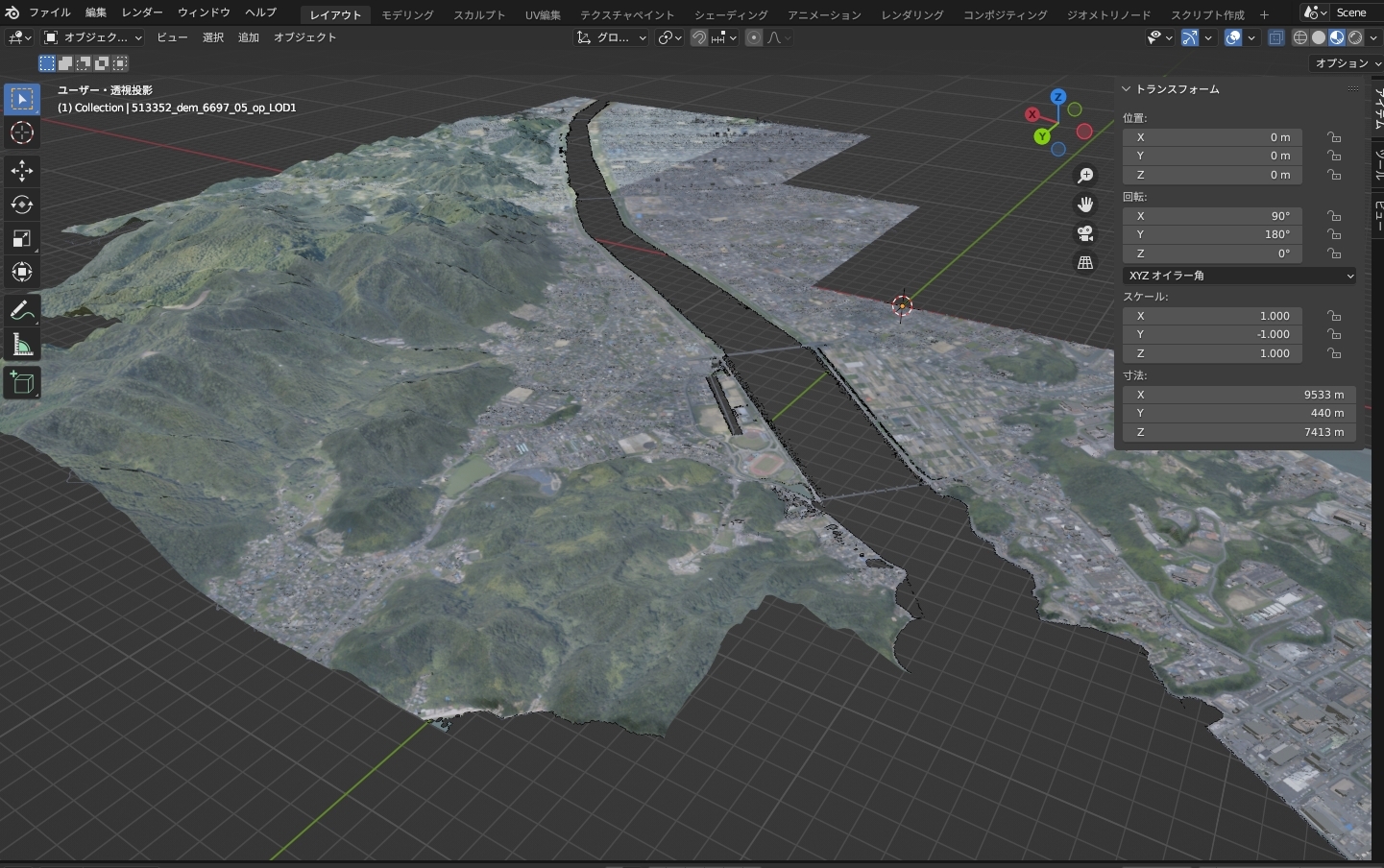1384x868 pixels.
Task: Open the オブジェクト mode dropdown
Action: (x=93, y=37)
